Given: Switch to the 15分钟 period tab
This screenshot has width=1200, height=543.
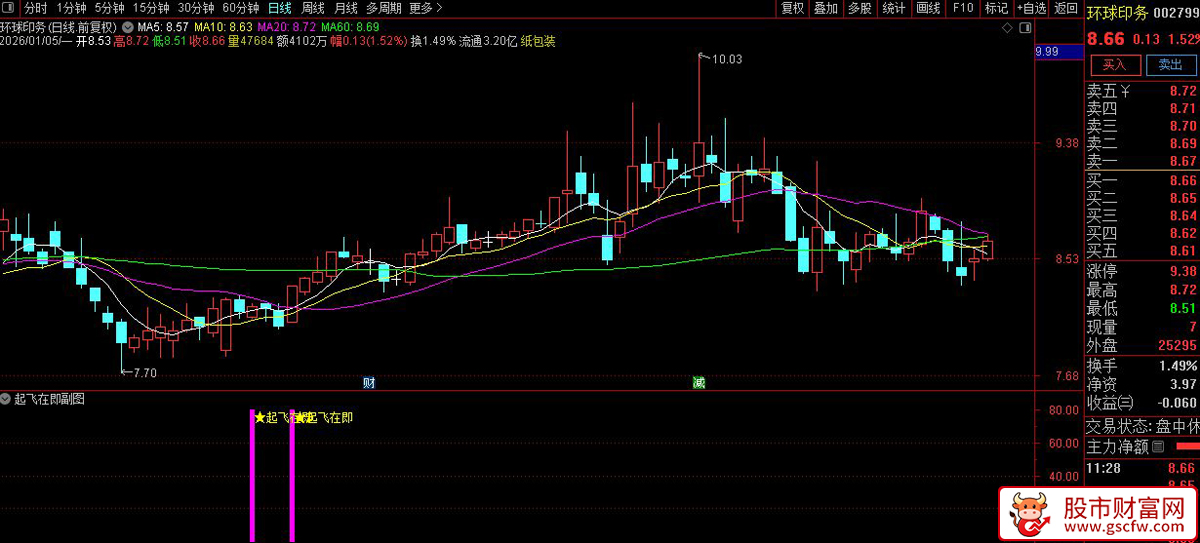Looking at the screenshot, I should (151, 8).
